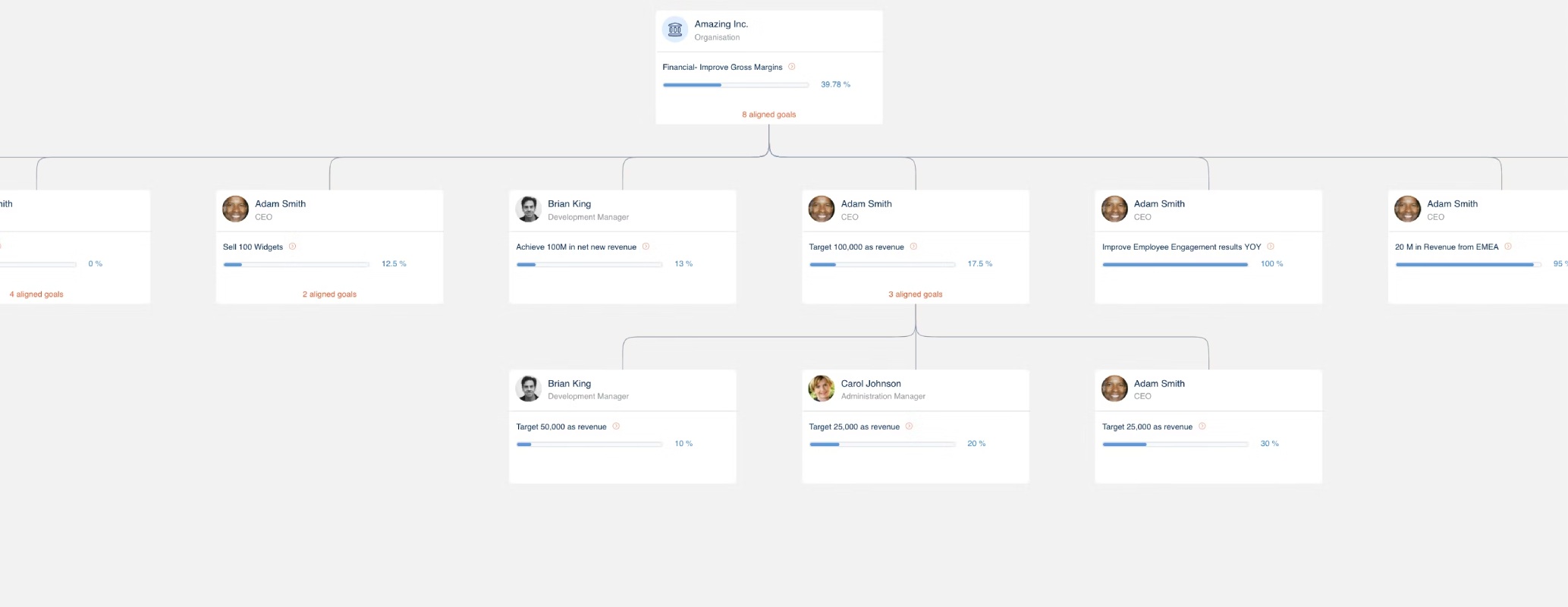The width and height of the screenshot is (1568, 607).
Task: Click info icon next to Improve Gross Margins
Action: point(792,67)
